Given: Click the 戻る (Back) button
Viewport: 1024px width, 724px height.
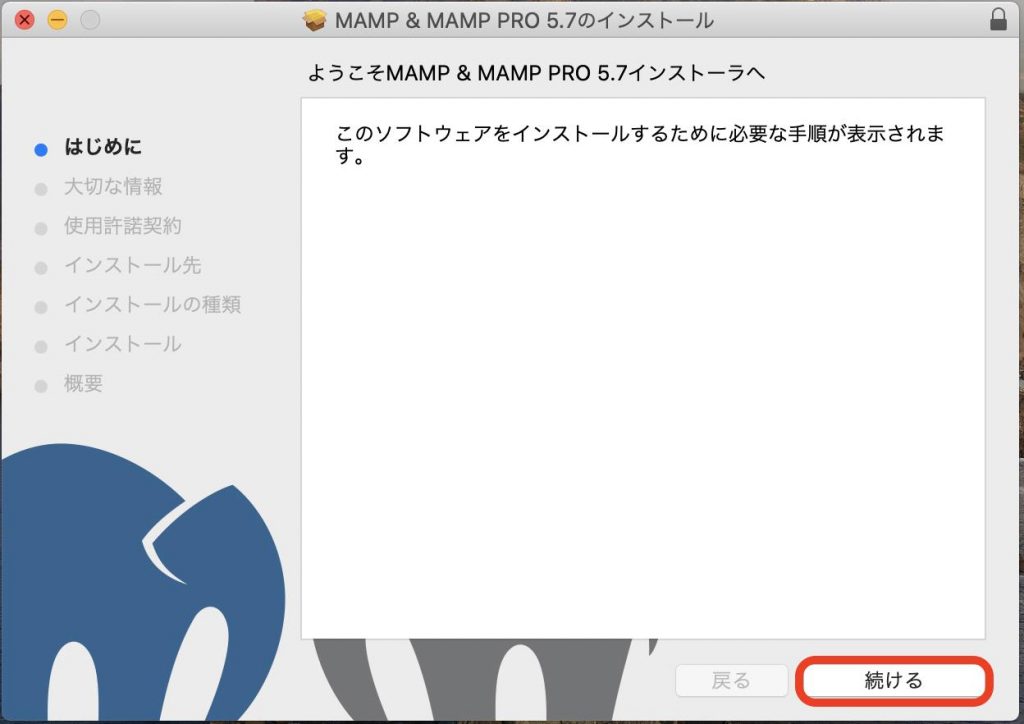Looking at the screenshot, I should pos(731,680).
